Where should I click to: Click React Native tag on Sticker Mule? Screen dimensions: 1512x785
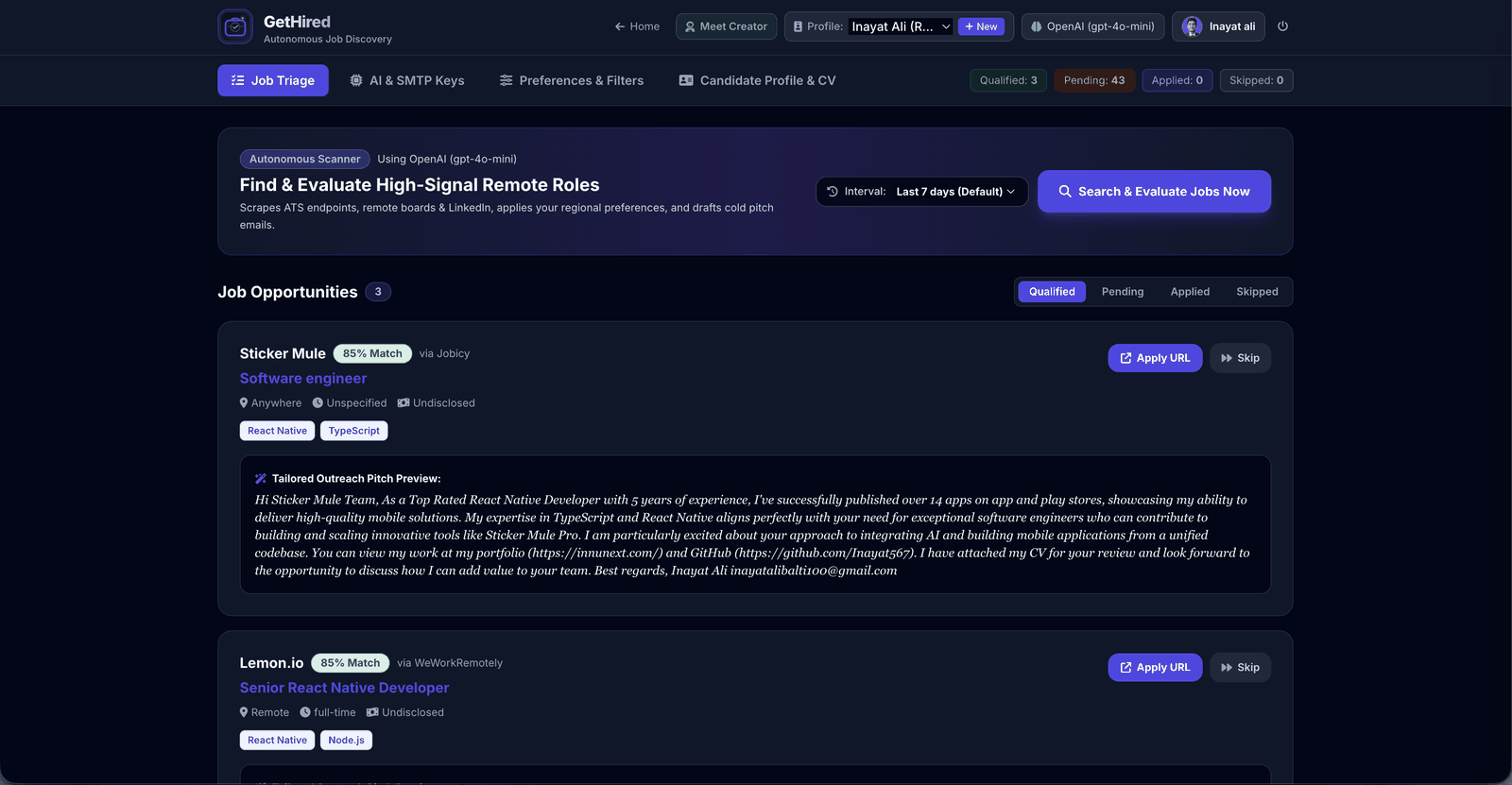(x=277, y=431)
